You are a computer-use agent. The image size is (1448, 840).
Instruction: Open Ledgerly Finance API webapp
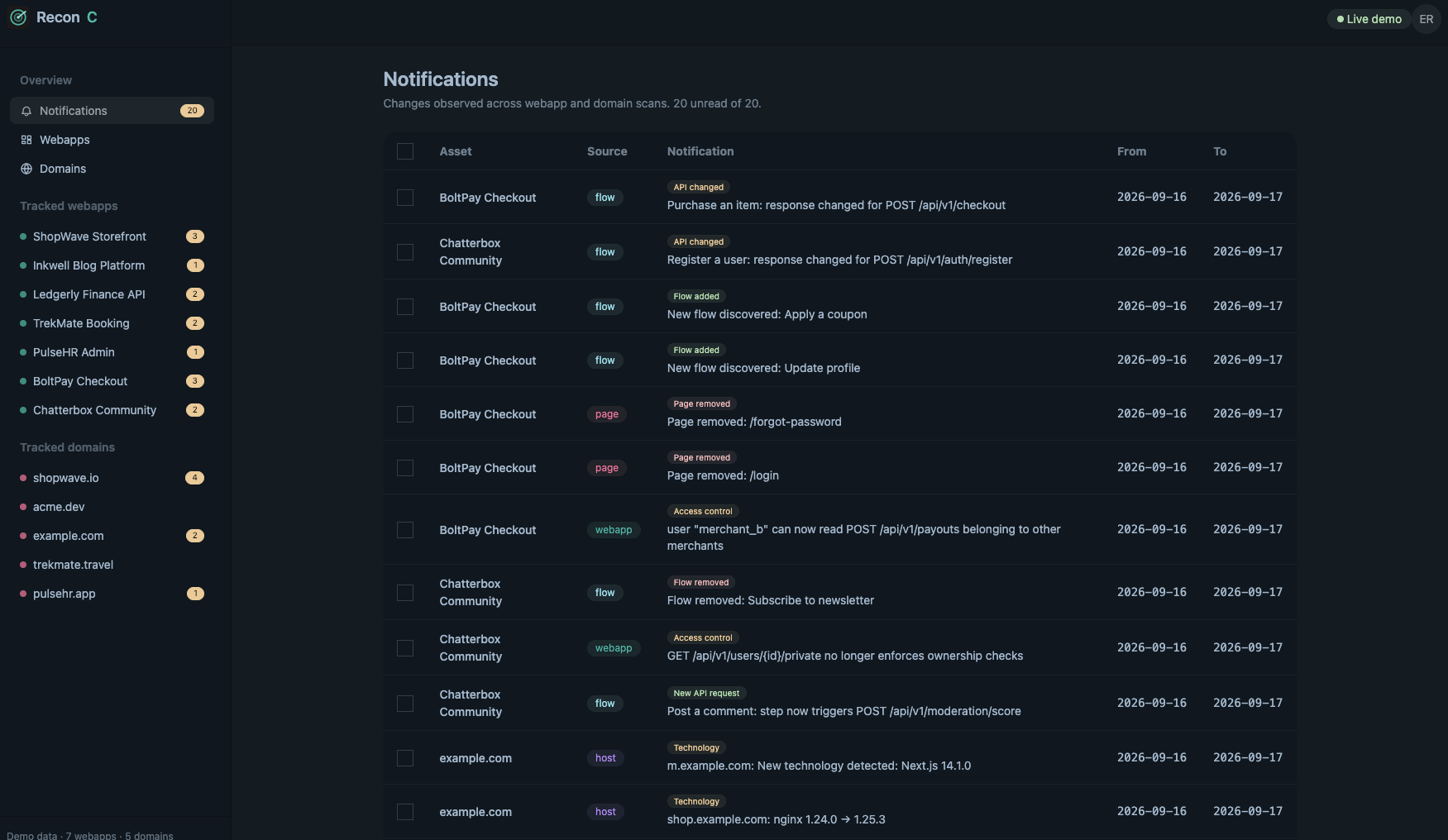coord(112,294)
